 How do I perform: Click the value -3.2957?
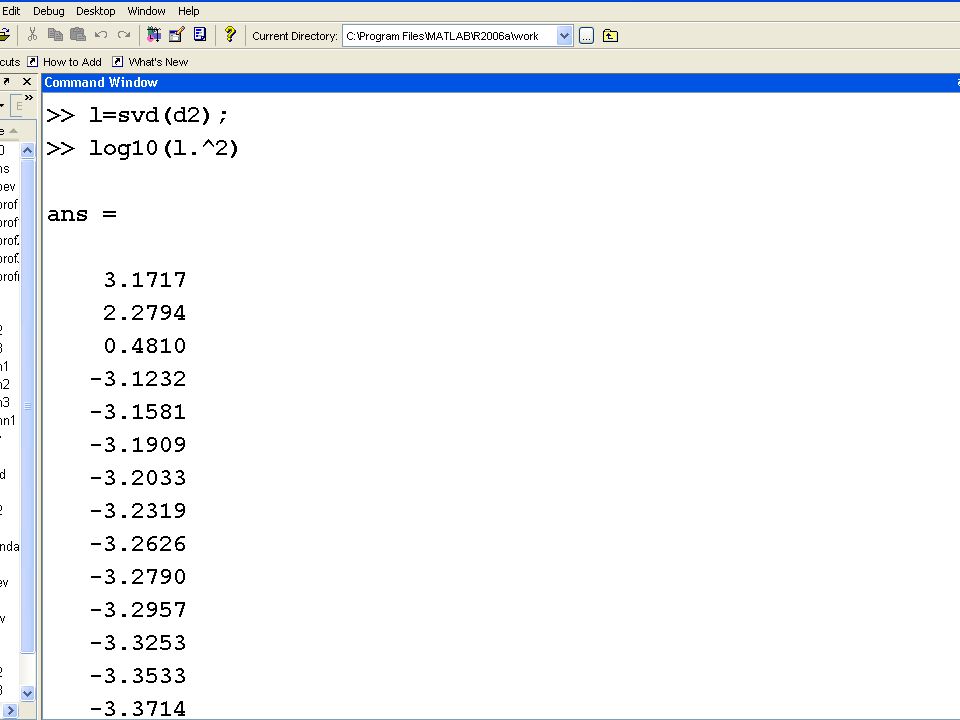pyautogui.click(x=138, y=610)
